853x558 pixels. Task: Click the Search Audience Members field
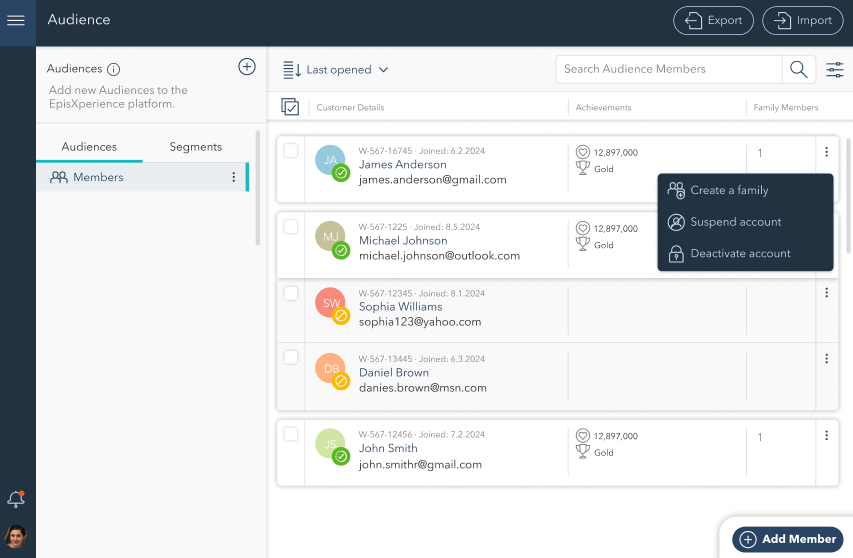669,69
